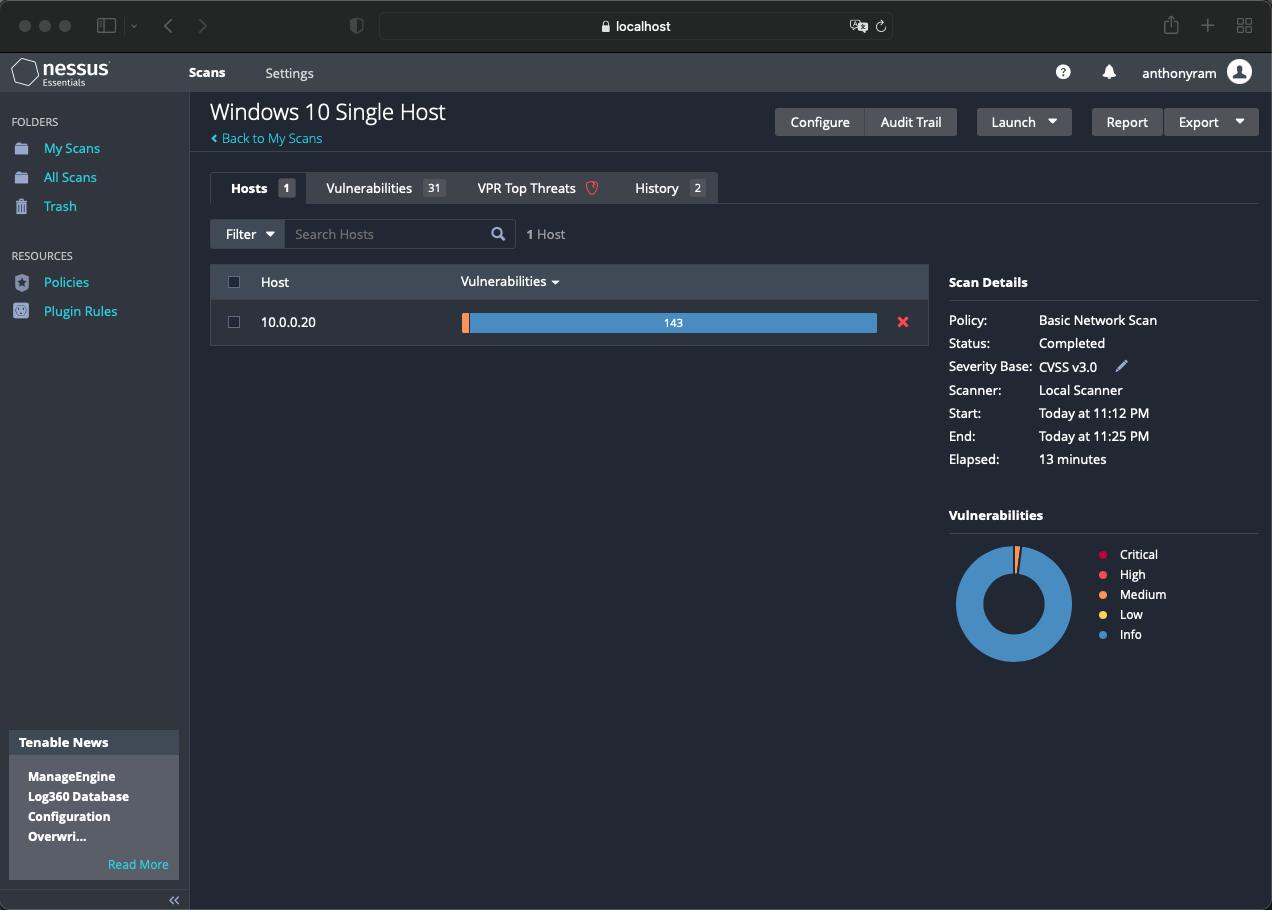Screen dimensions: 1272x910
Task: Open browser sidebar options chevron
Action: click(135, 26)
